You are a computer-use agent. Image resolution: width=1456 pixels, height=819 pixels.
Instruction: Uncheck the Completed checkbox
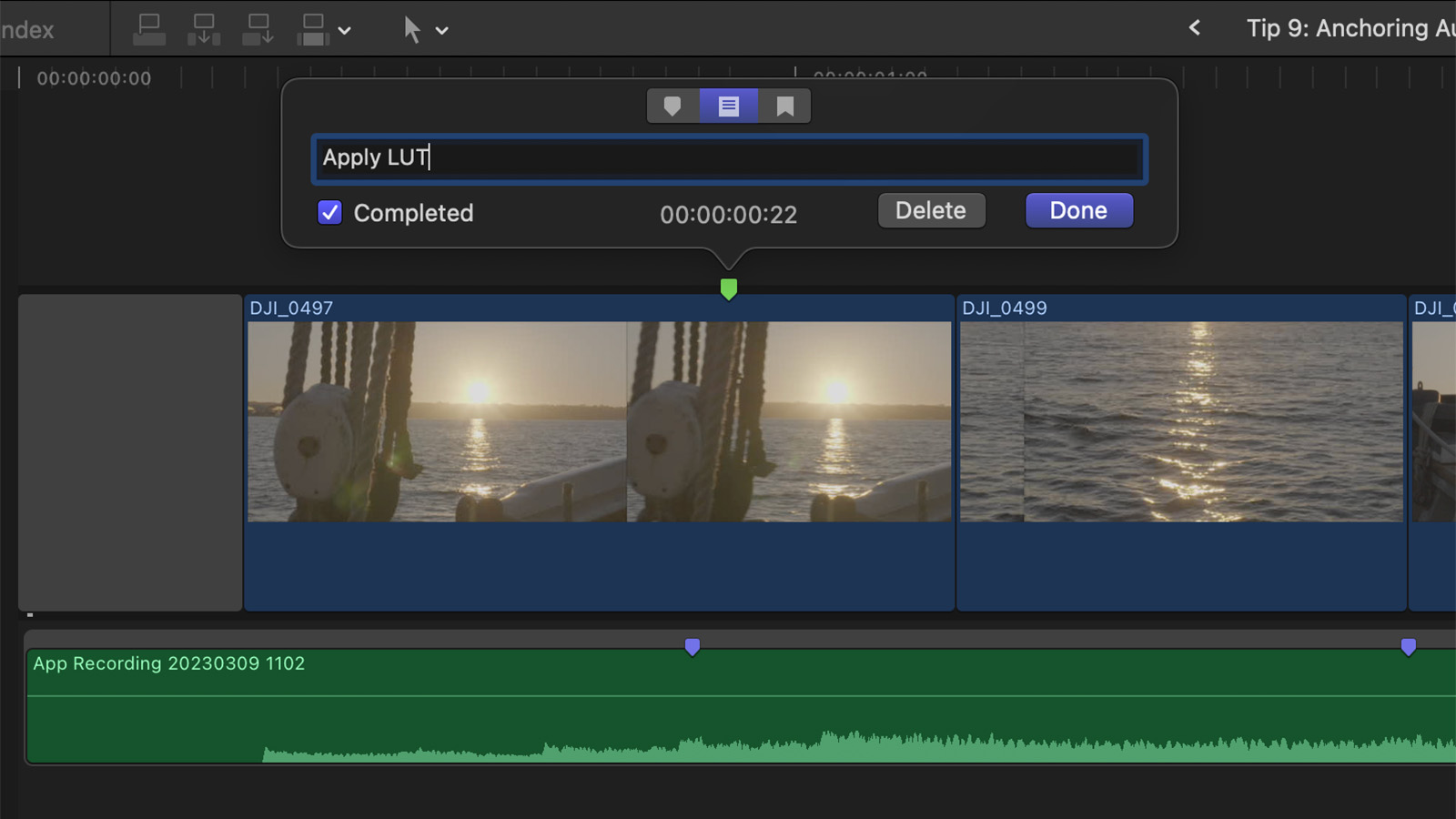point(329,213)
